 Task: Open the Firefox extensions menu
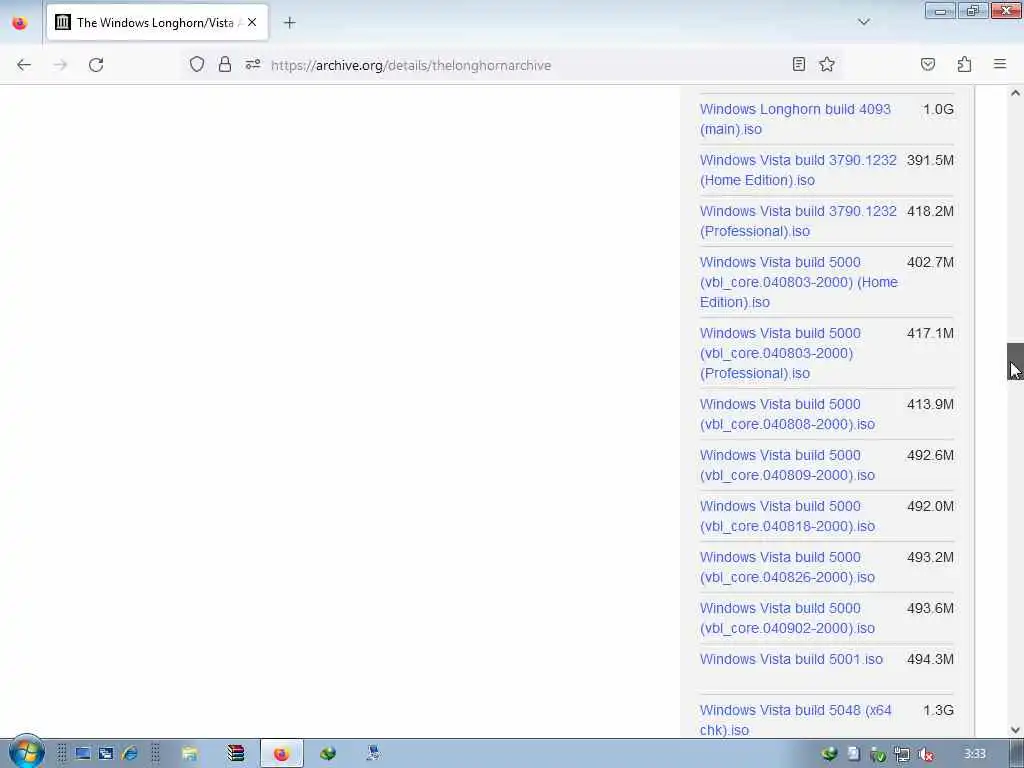click(964, 64)
